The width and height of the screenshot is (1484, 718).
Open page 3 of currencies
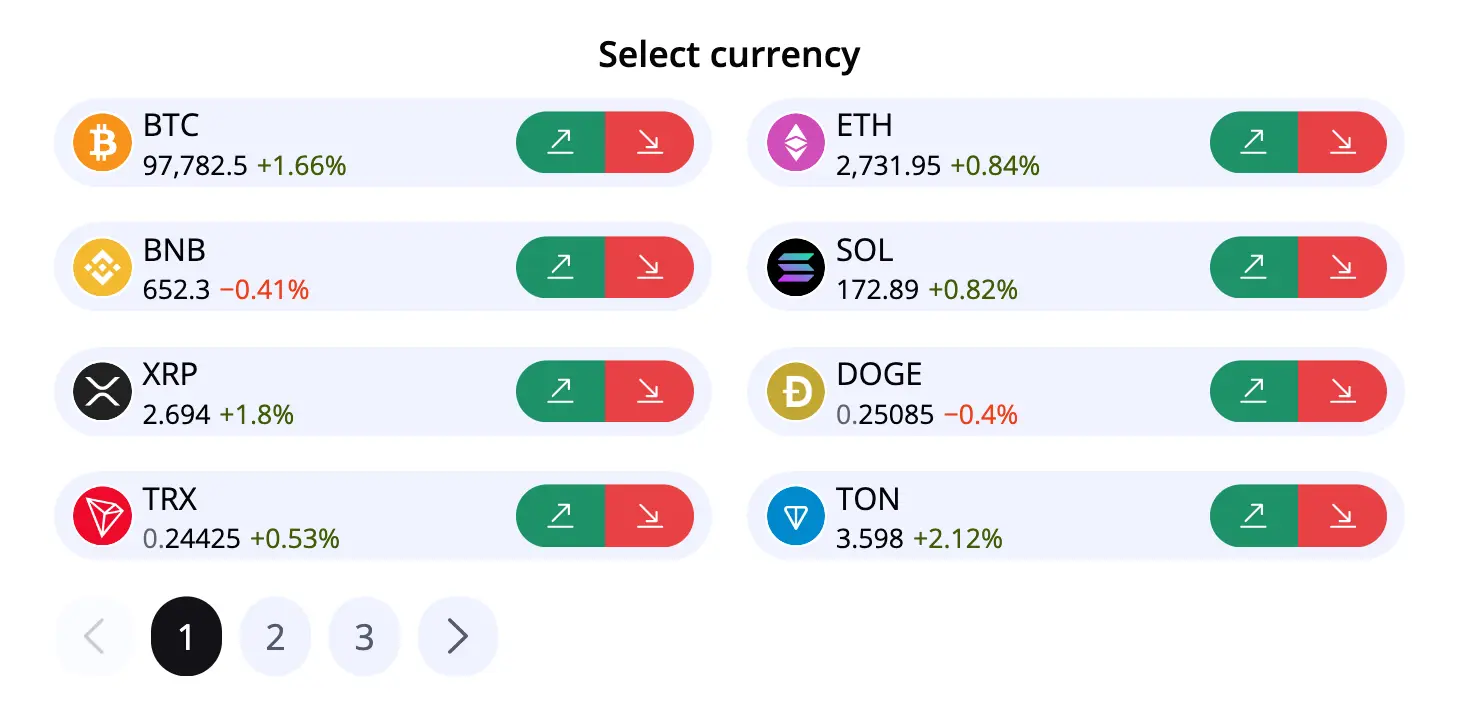point(364,636)
